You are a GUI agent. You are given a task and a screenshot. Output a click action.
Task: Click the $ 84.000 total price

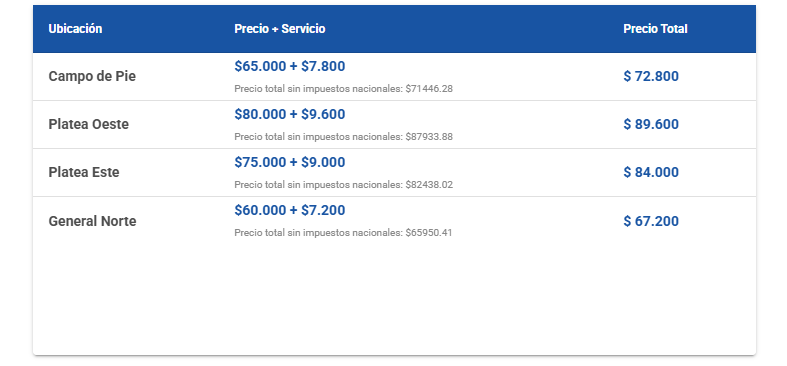tap(651, 172)
